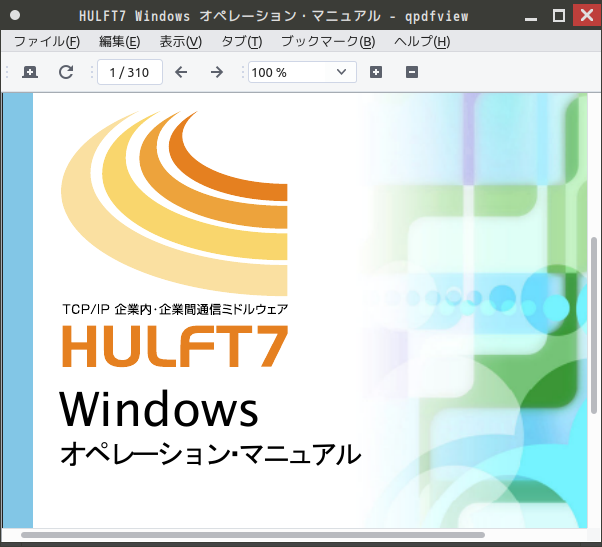Click the TCP/IP 企業内・企業間通信ミドルウェア text

(x=175, y=309)
